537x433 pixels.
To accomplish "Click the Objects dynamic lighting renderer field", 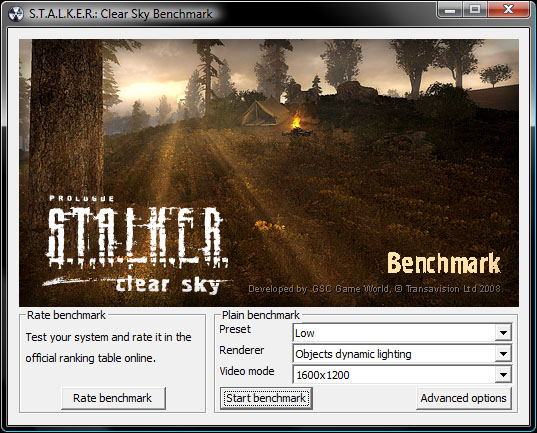I will pos(402,354).
